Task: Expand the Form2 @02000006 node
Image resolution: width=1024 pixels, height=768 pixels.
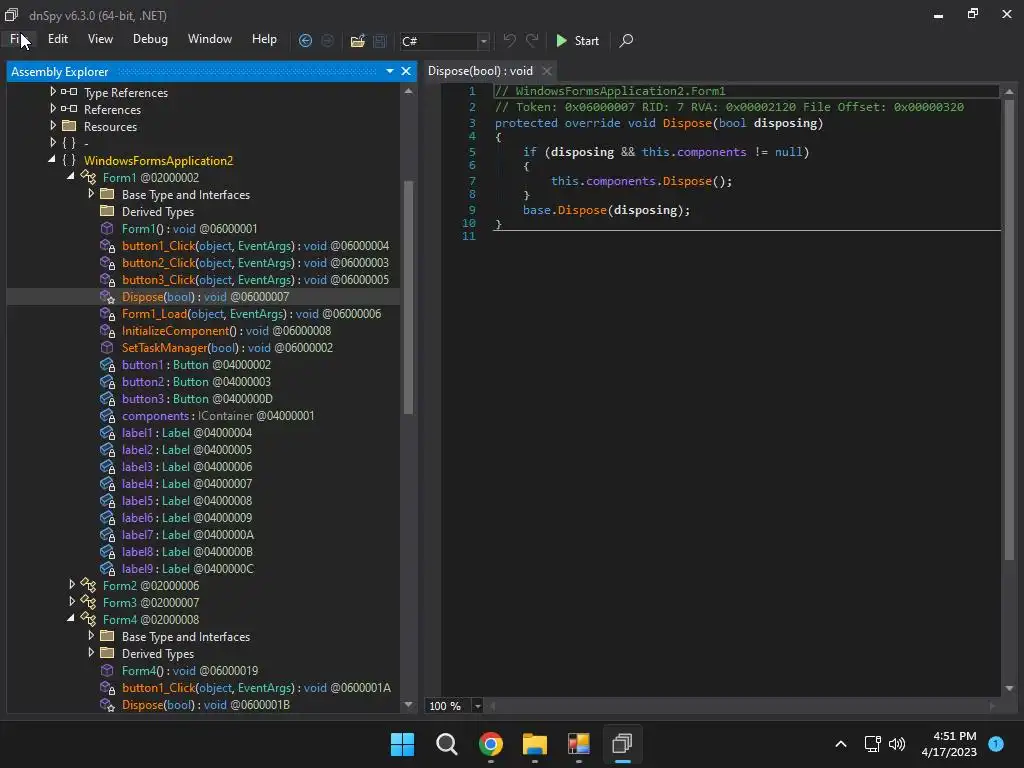Action: pyautogui.click(x=72, y=585)
